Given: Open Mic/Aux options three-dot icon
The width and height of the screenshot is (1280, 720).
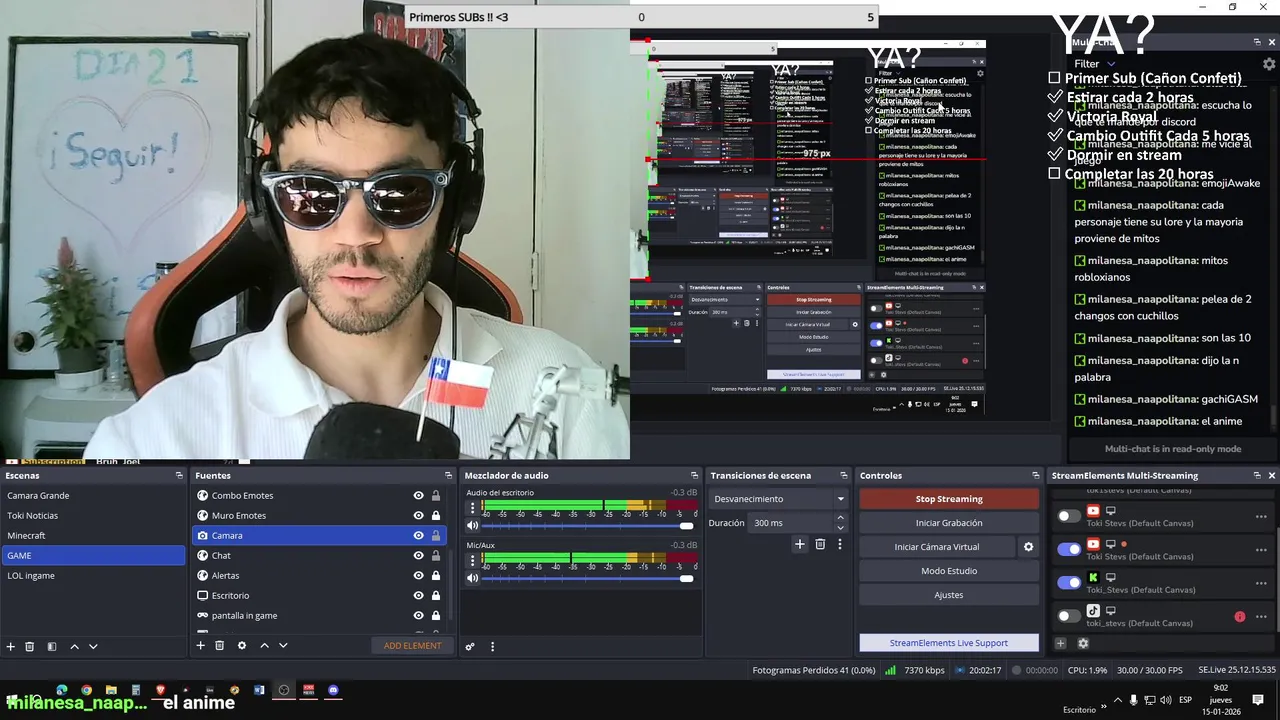Looking at the screenshot, I should [x=473, y=560].
